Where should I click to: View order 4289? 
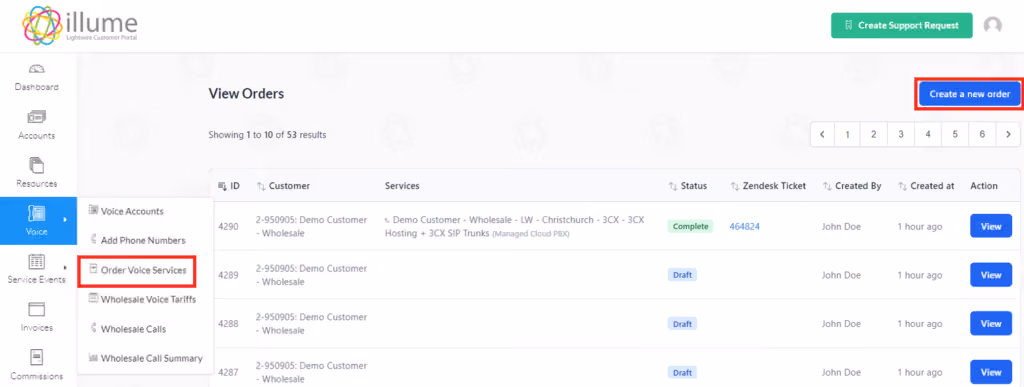coord(991,275)
